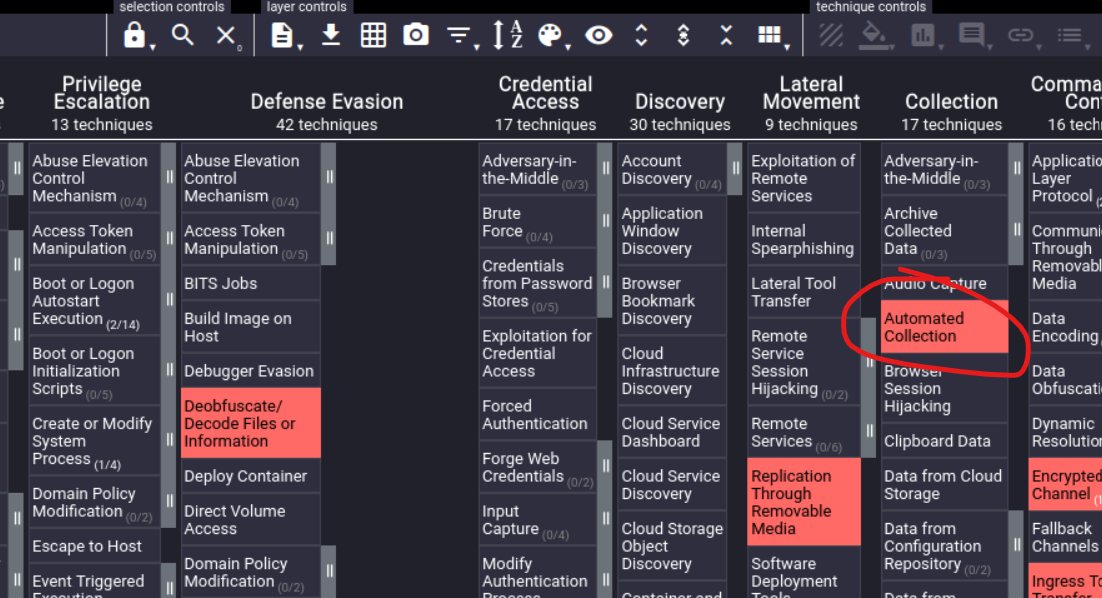Expand Remote Services sub-techniques
Screen dimensions: 1102x598
coord(869,431)
